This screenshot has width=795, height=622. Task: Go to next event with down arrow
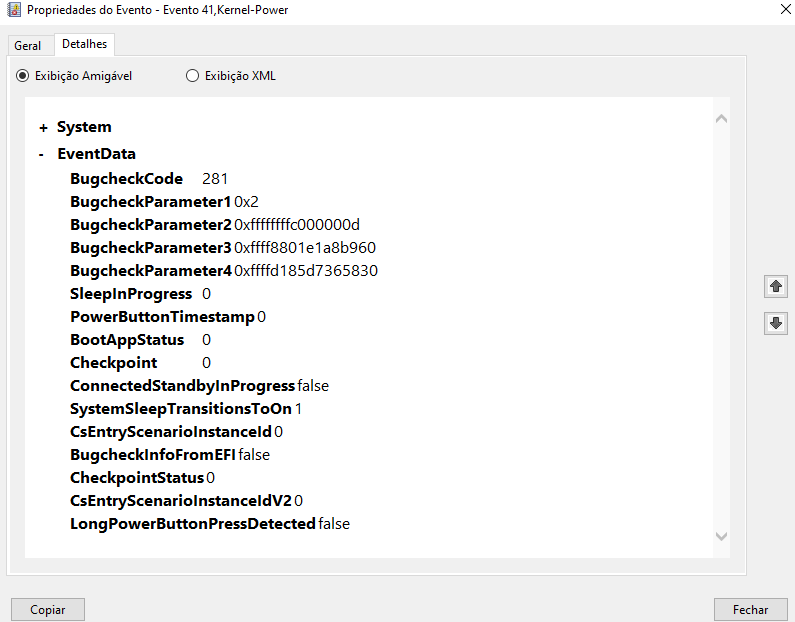coord(776,323)
